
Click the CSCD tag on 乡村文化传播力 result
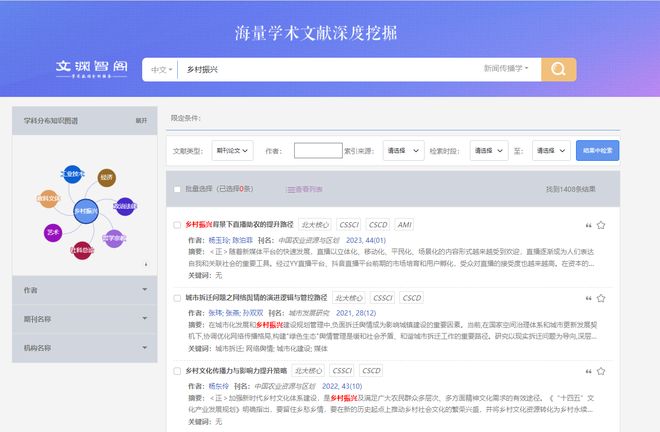coord(371,371)
